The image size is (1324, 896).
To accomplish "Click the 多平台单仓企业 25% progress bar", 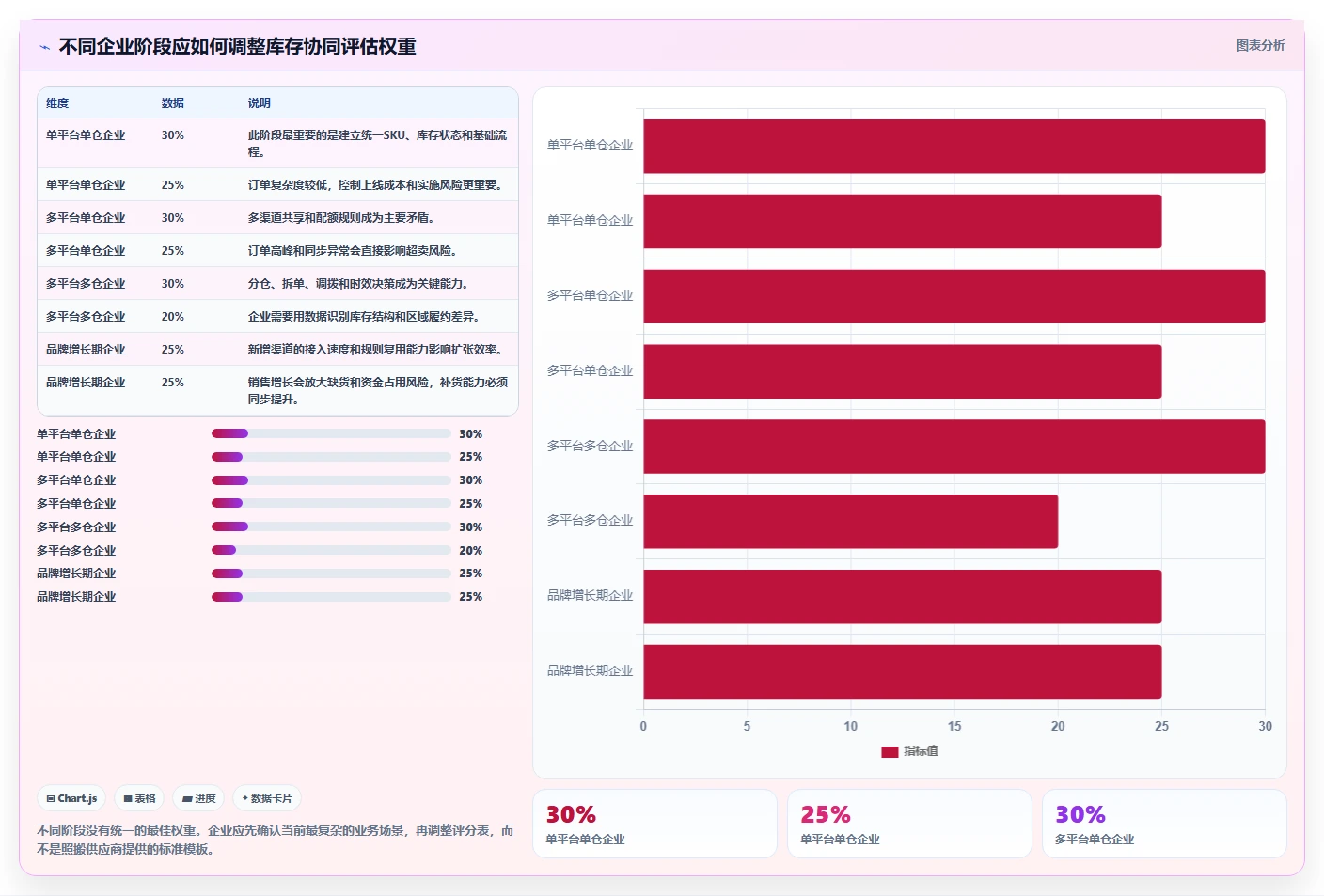I will click(x=331, y=503).
